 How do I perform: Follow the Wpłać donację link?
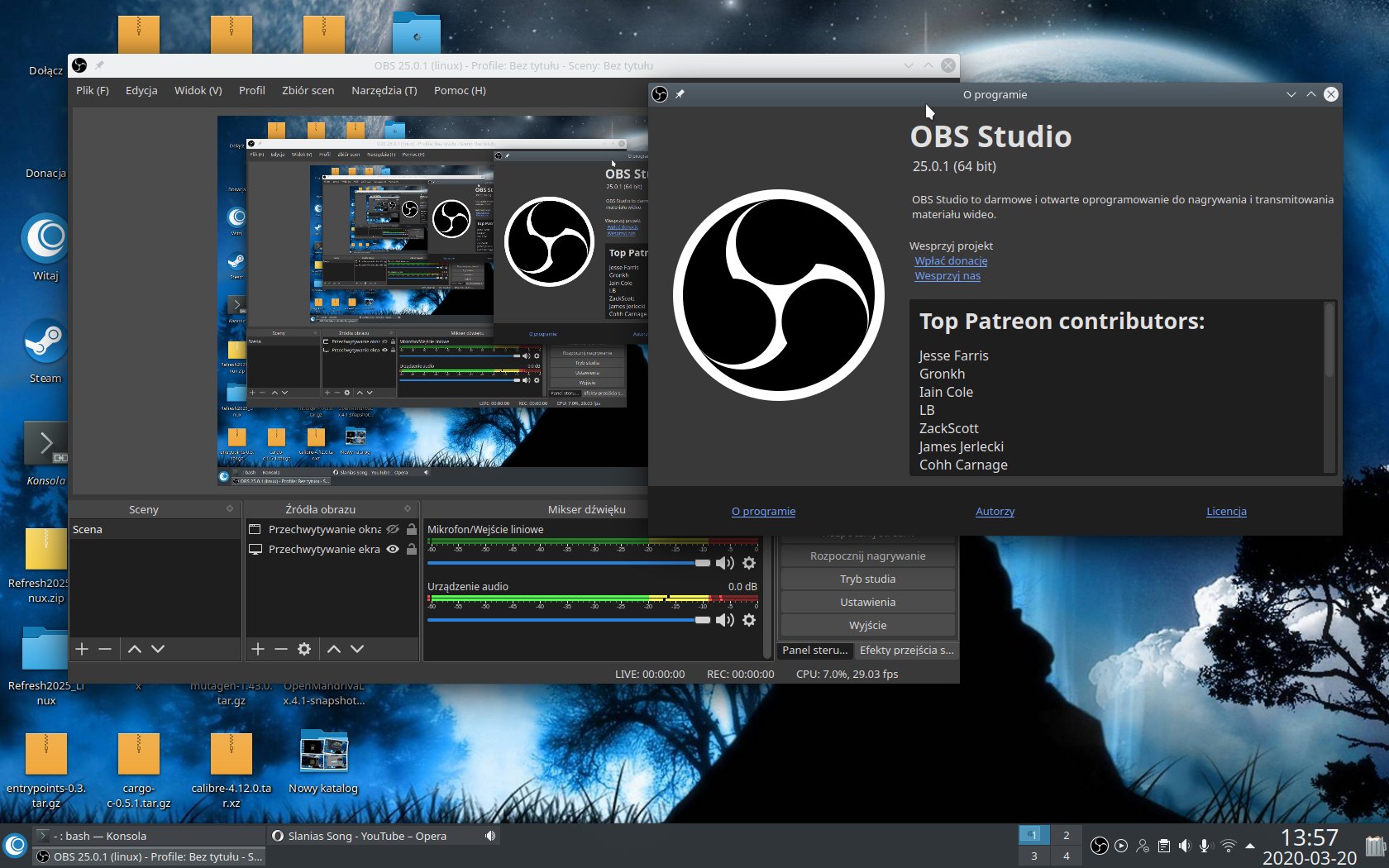(x=951, y=260)
